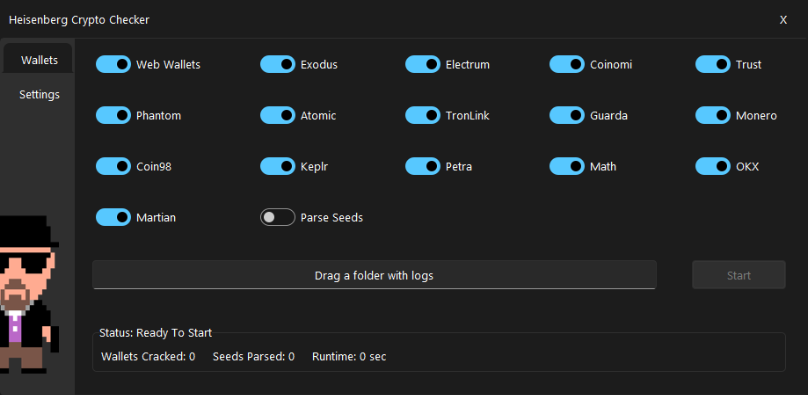The width and height of the screenshot is (808, 395).
Task: Click the pixel-art Heisenberg character image
Action: (29, 294)
